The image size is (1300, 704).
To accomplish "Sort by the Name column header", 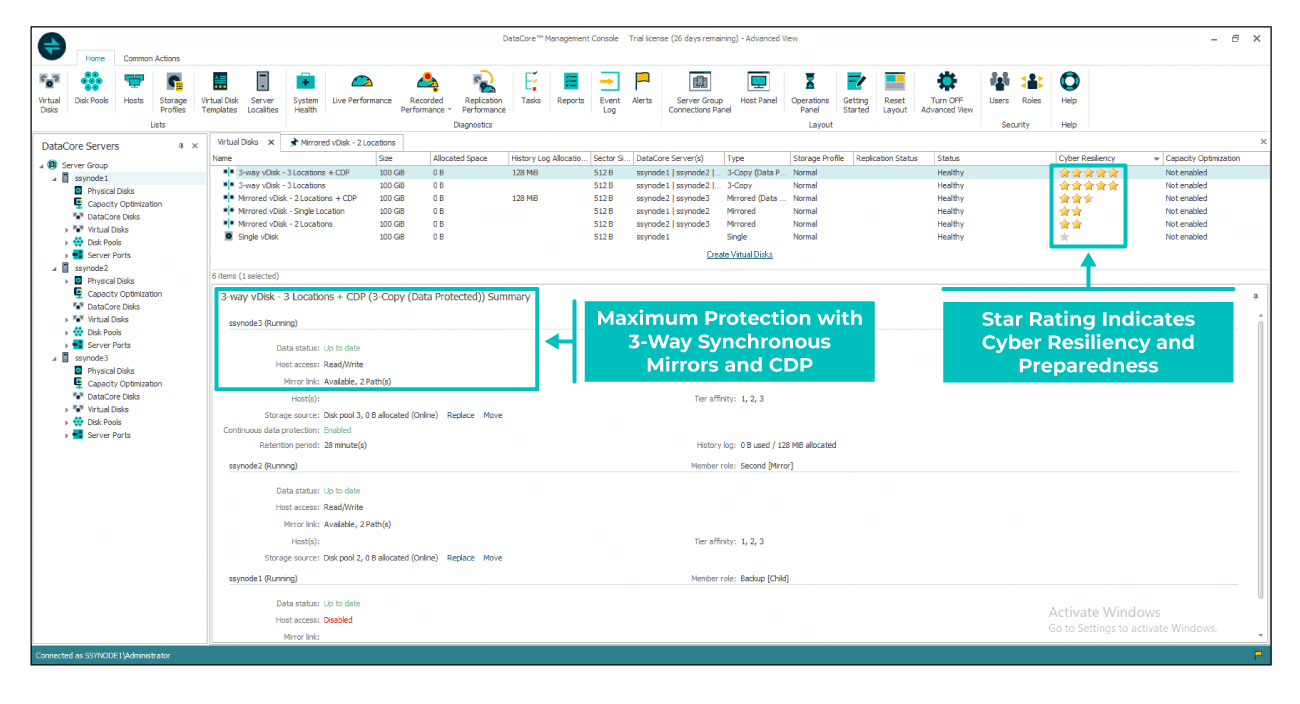I will (x=293, y=159).
